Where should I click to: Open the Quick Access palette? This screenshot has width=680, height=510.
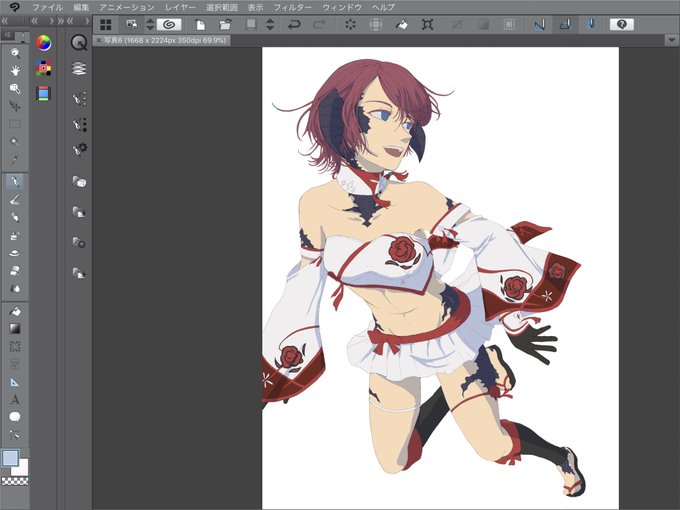tap(79, 42)
